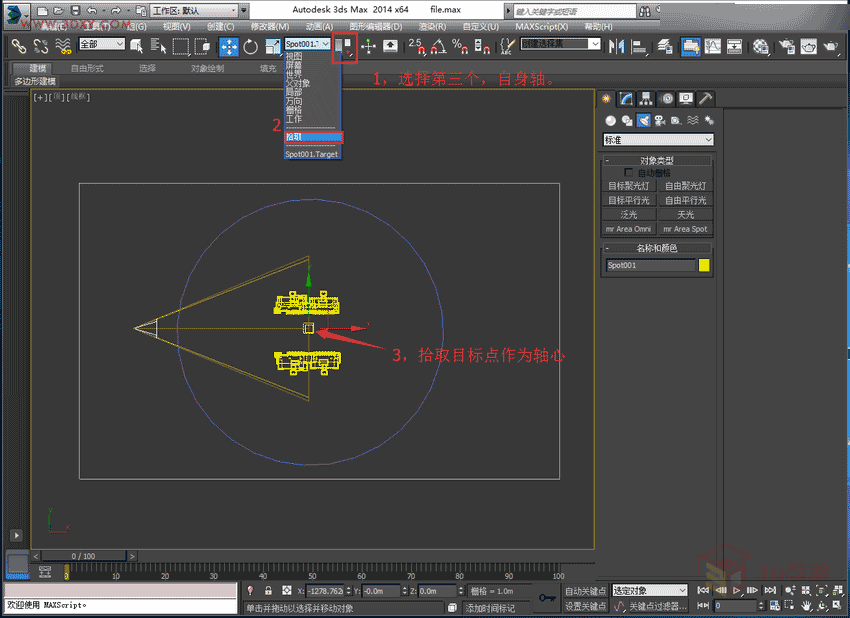The width and height of the screenshot is (850, 618).
Task: Enable the 自动栅格 checkbox
Action: (629, 173)
